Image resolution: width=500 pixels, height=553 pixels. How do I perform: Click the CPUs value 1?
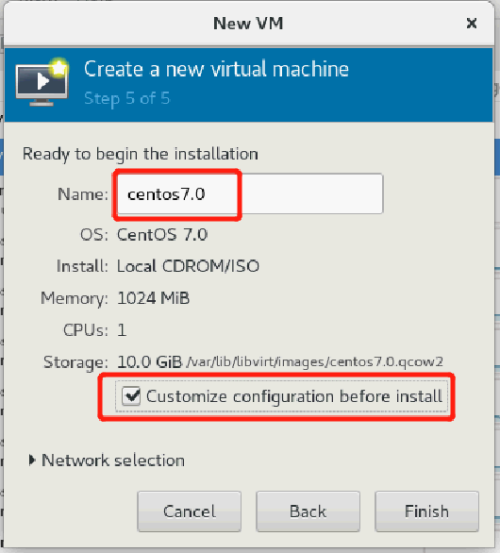click(122, 330)
